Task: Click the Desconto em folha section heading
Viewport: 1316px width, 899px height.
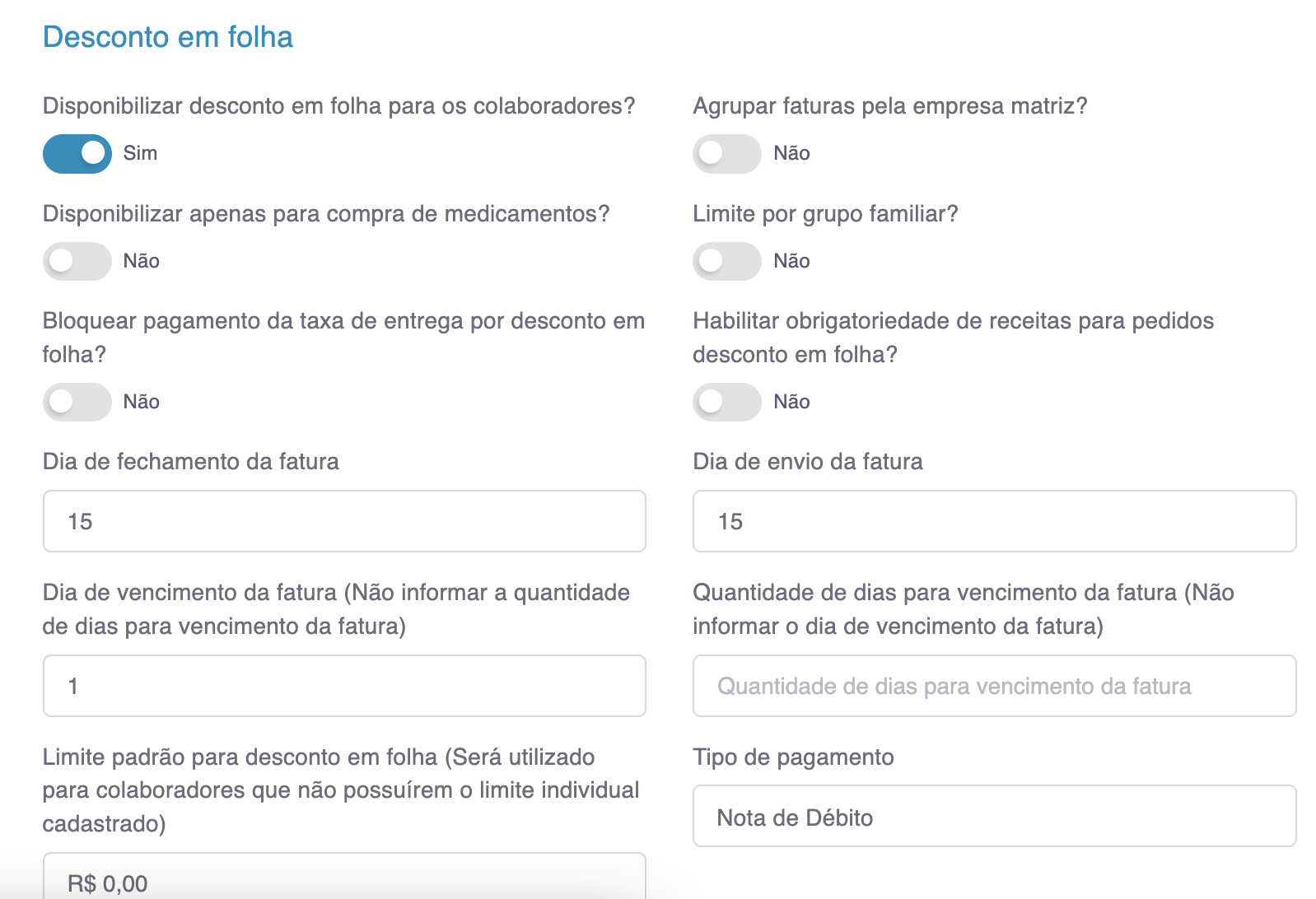Action: coord(168,37)
